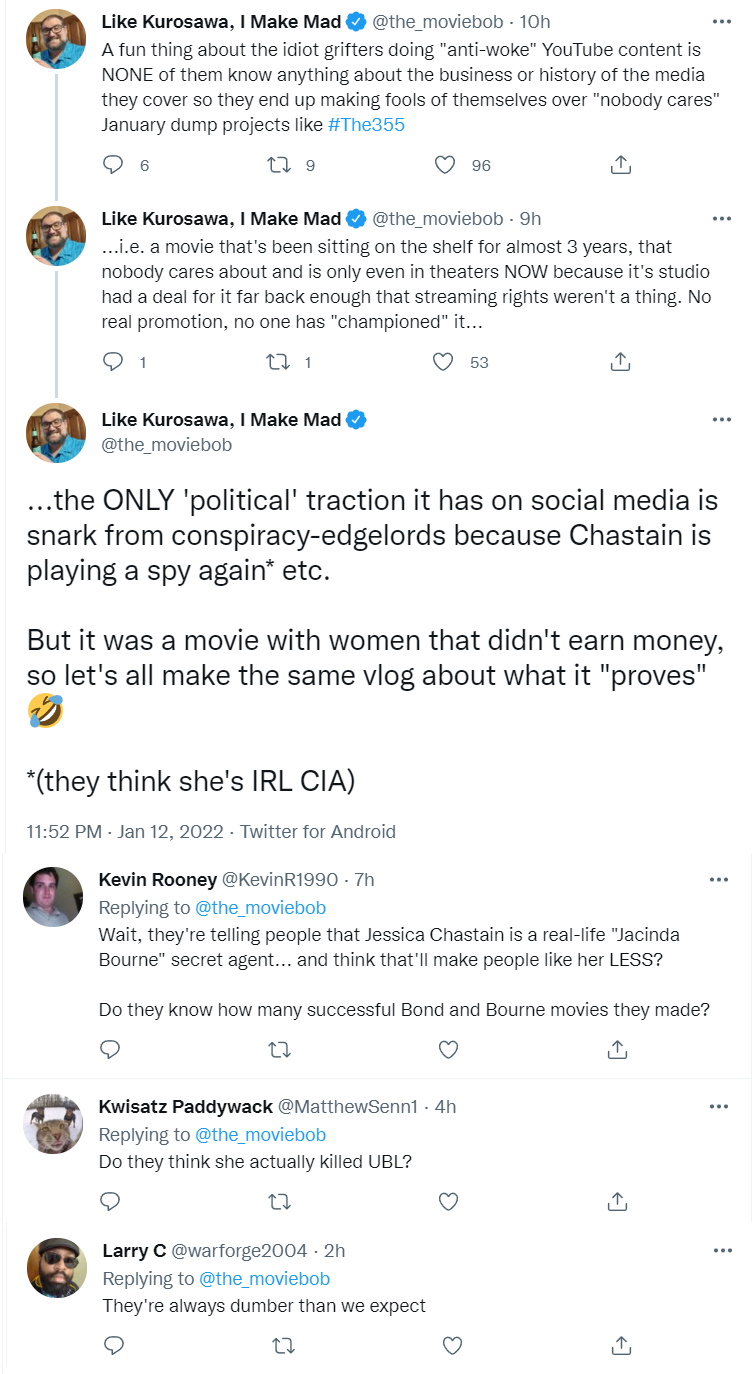Screen dimensions: 752x1374
Task: Like the tweet with 96 likes
Action: click(x=445, y=165)
